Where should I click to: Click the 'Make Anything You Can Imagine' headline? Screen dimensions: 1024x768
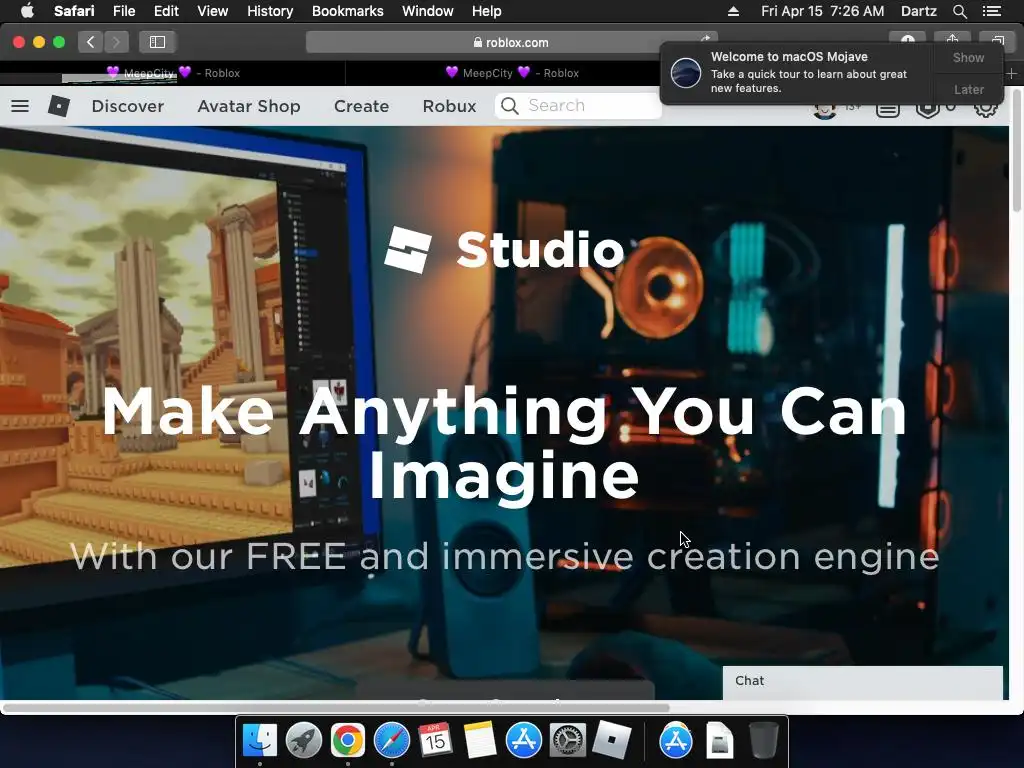[x=504, y=443]
